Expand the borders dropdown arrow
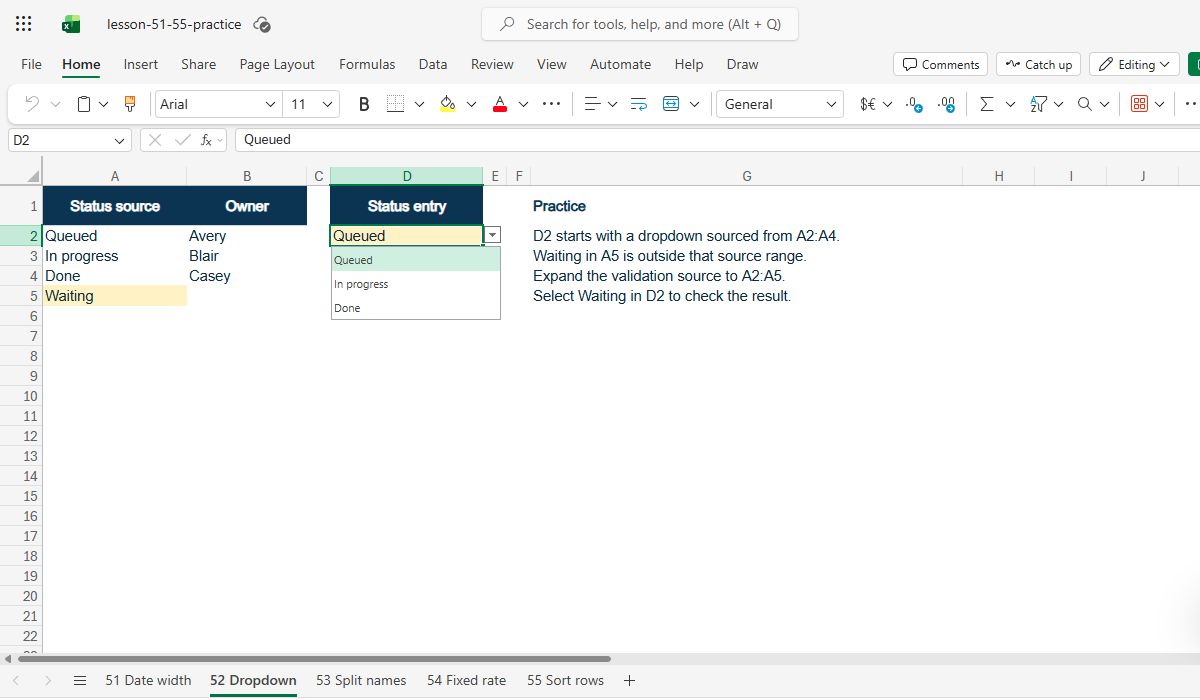 pyautogui.click(x=419, y=104)
